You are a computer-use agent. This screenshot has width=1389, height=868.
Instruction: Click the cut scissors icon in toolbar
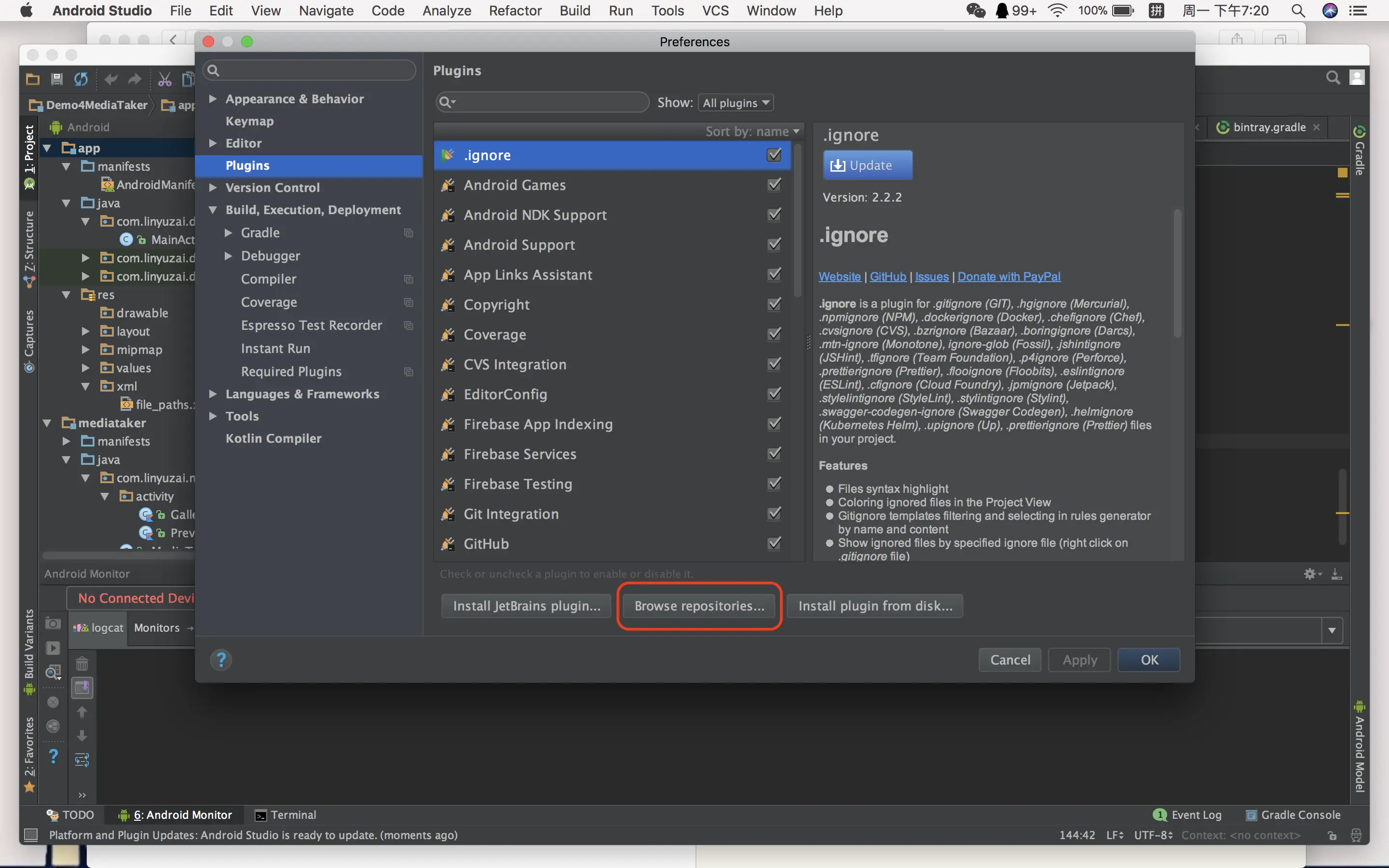click(165, 79)
